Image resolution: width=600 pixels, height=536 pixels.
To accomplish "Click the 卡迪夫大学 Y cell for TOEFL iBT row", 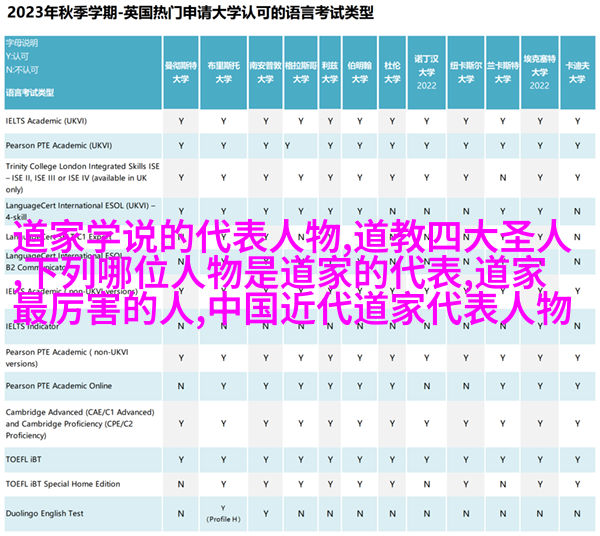I will [577, 460].
